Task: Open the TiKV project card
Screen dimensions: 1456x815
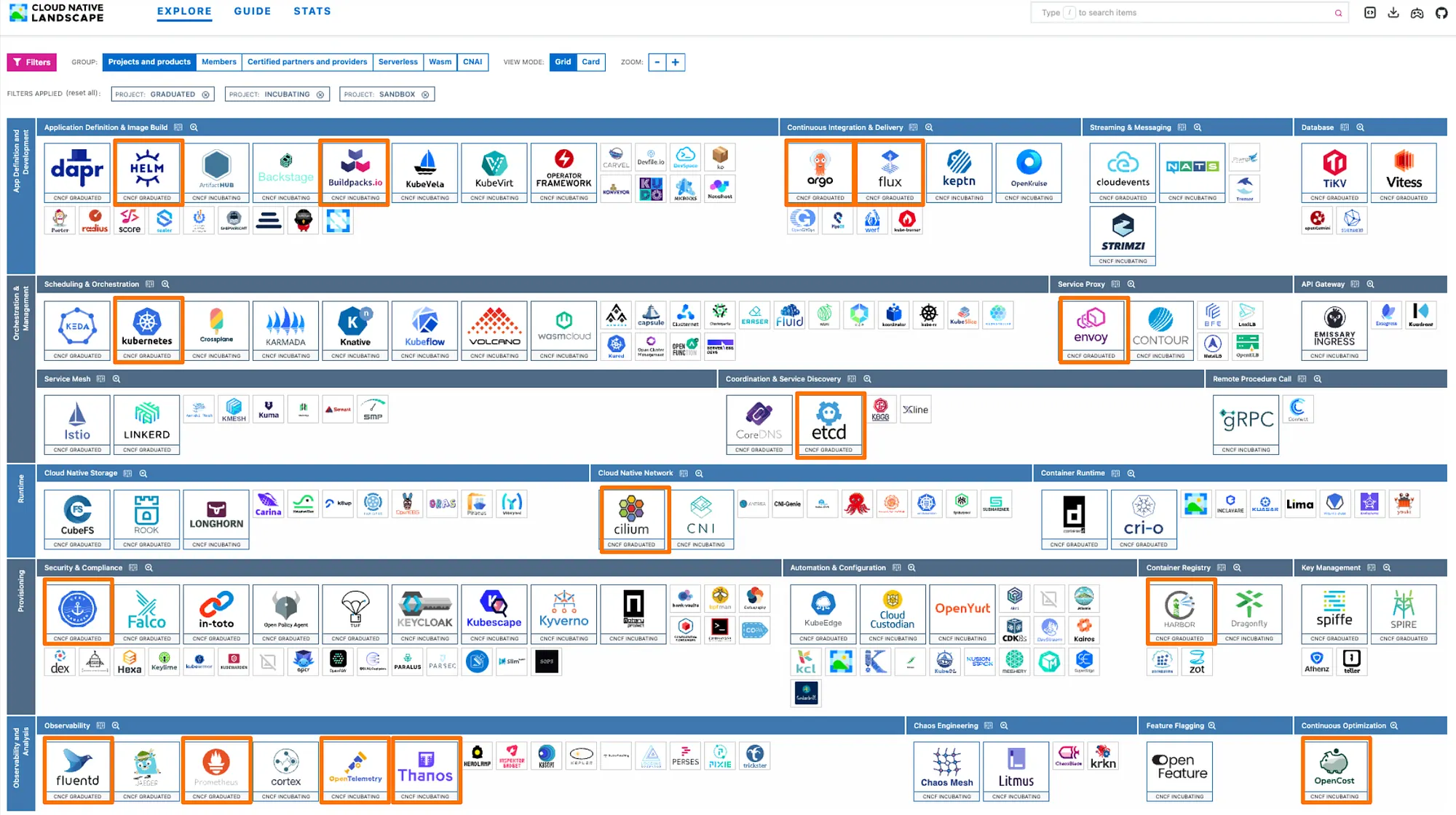Action: tap(1334, 172)
